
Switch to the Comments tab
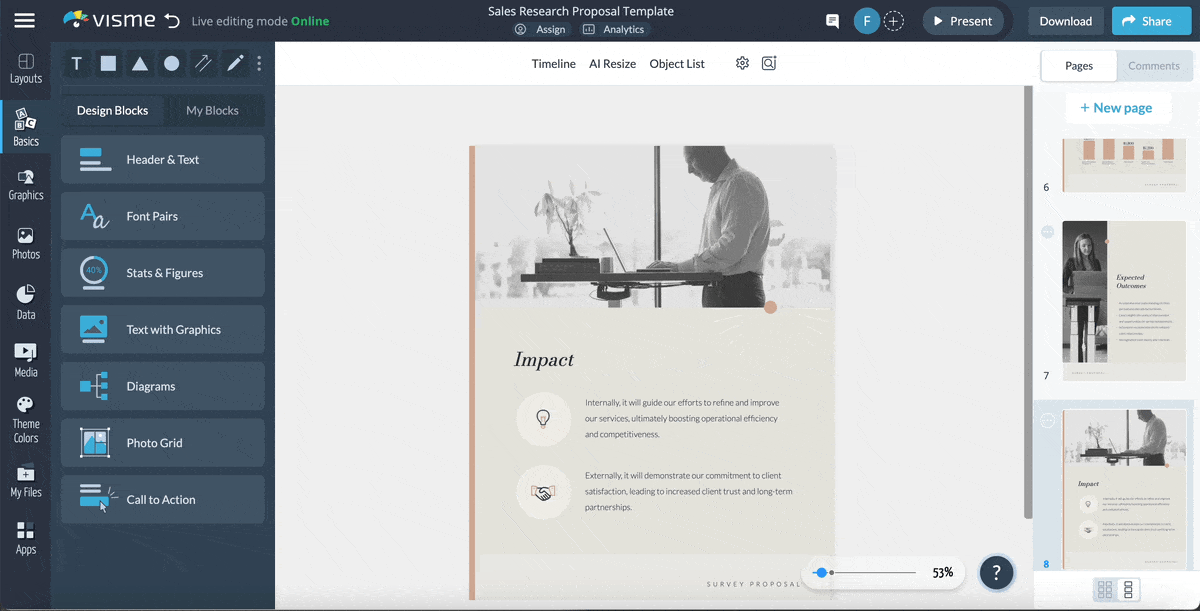[1154, 65]
